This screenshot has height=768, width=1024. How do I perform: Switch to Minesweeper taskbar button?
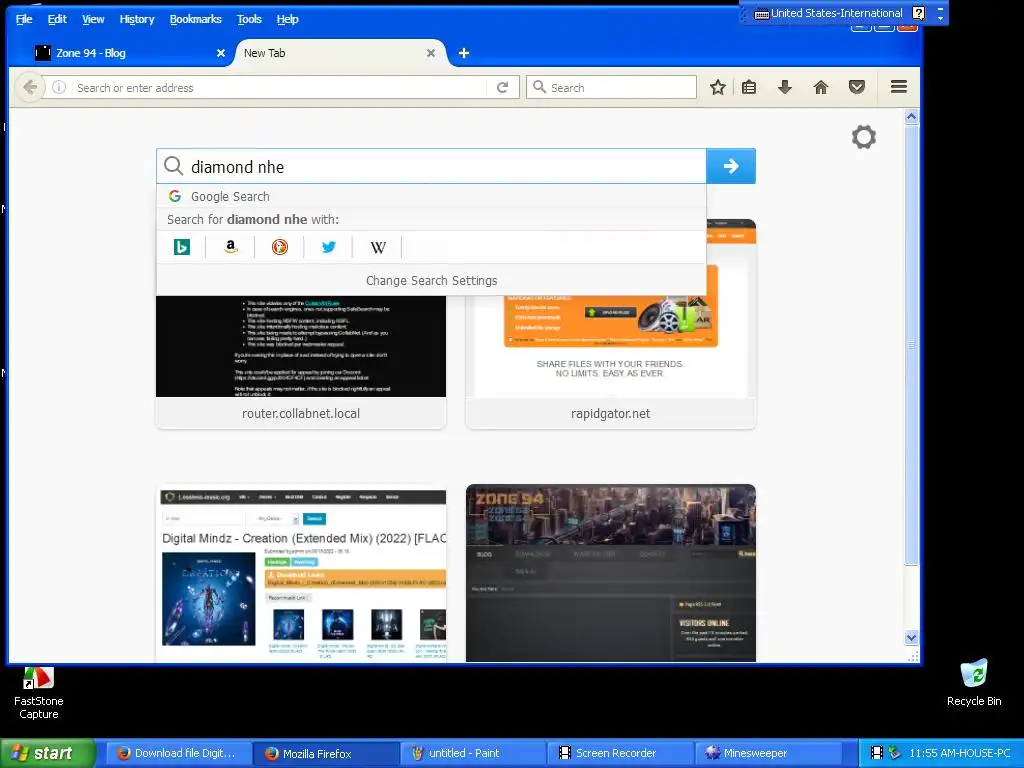pos(769,753)
